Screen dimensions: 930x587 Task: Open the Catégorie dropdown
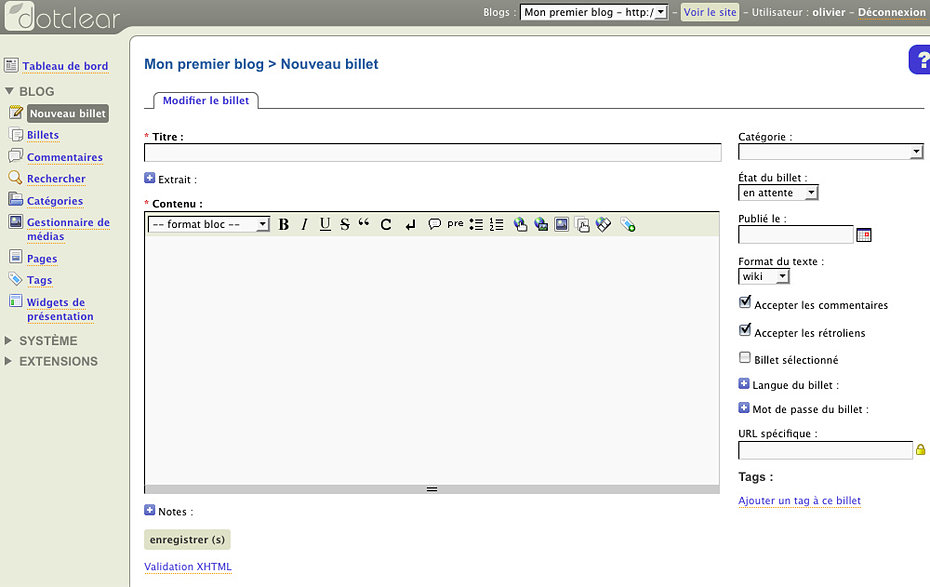pyautogui.click(x=830, y=152)
